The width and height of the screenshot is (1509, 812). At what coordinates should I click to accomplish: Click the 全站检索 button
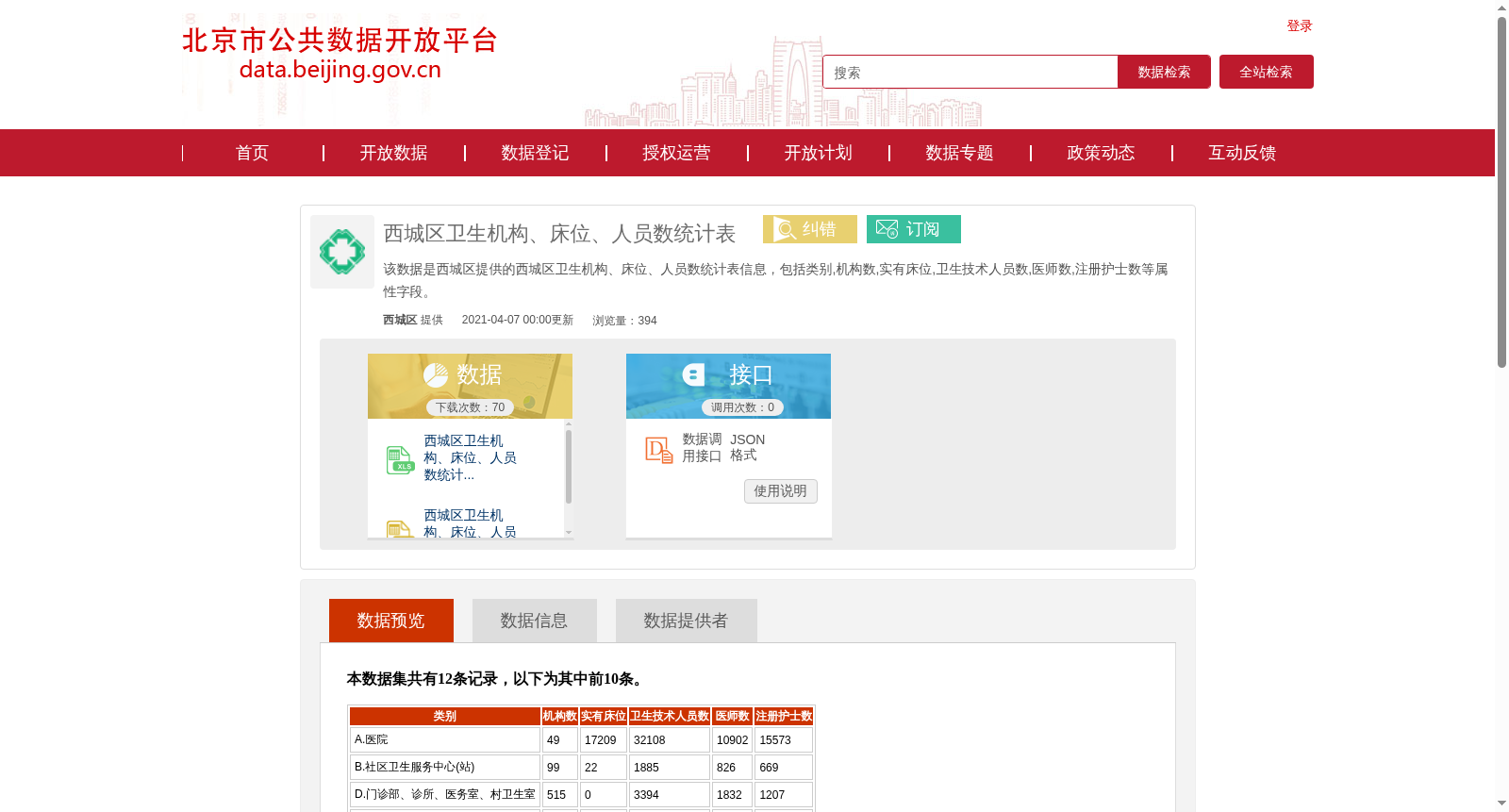click(1266, 72)
